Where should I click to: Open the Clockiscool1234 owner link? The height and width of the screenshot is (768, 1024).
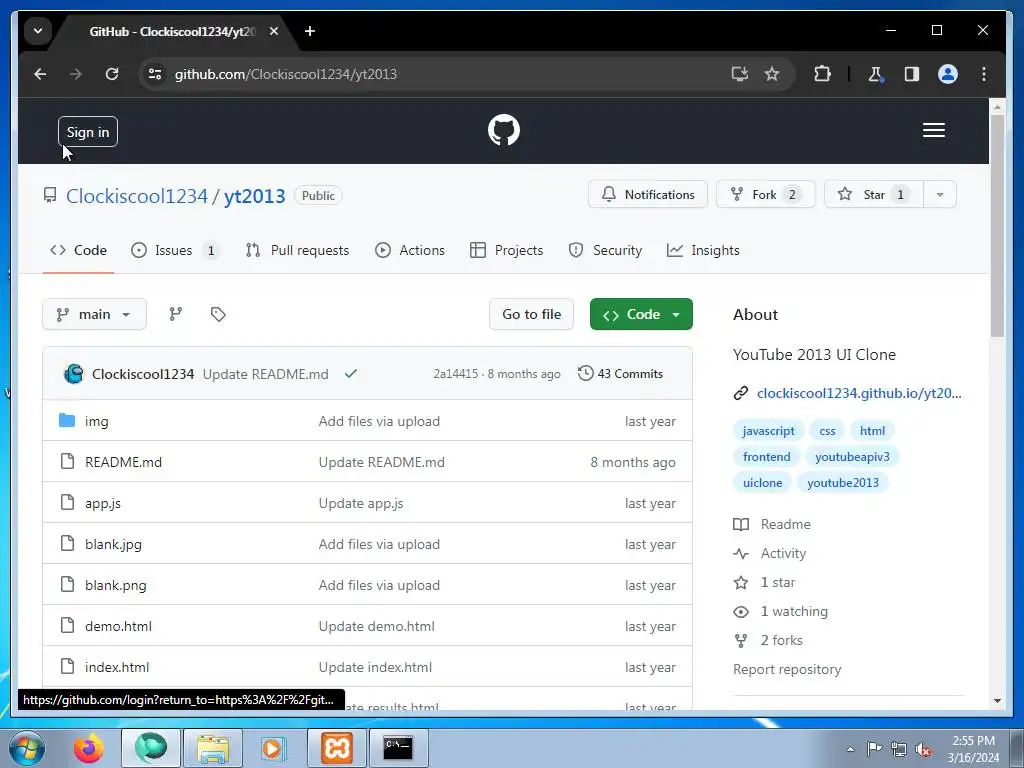(x=136, y=196)
